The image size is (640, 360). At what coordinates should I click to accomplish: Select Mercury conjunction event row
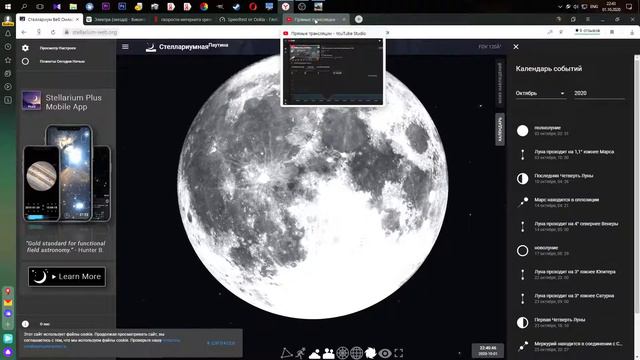point(571,346)
